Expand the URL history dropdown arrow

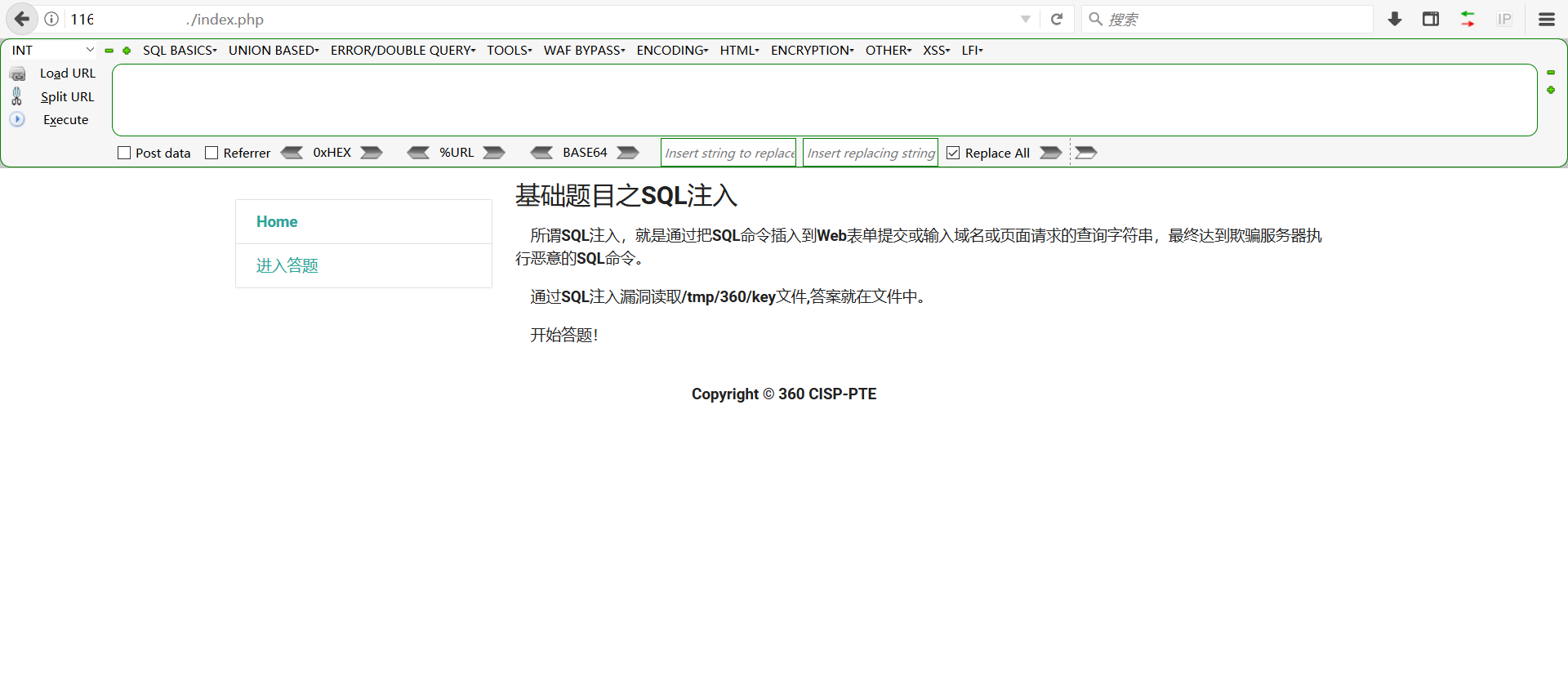1025,19
